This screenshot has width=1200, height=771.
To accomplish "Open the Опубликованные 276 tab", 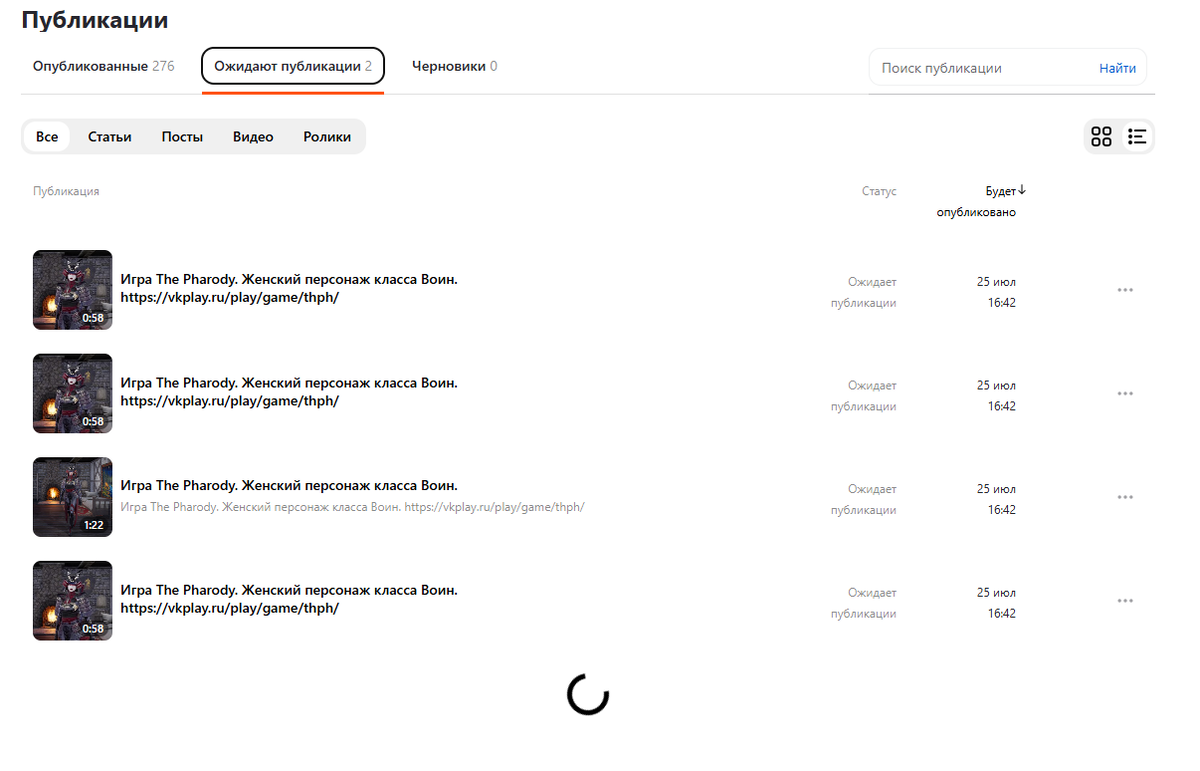I will click(104, 67).
